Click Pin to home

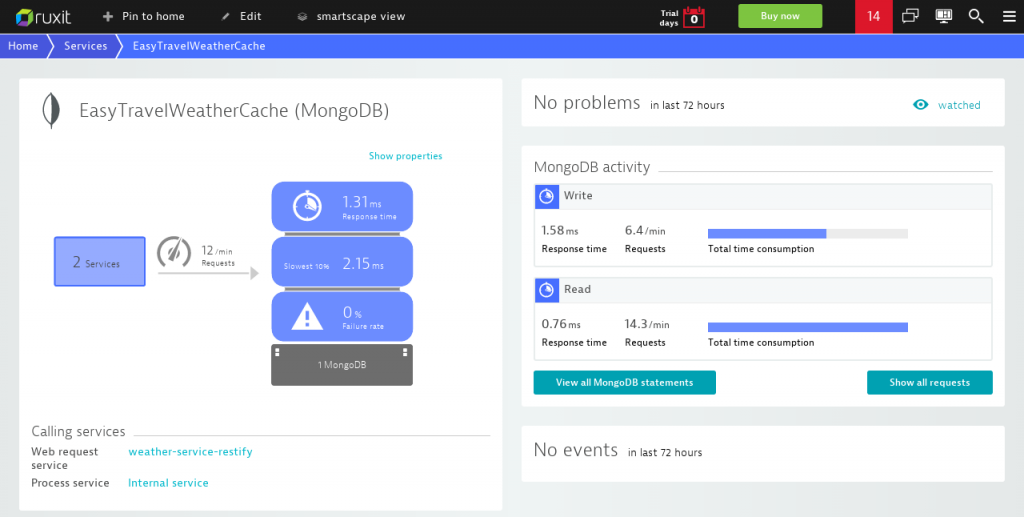(153, 16)
